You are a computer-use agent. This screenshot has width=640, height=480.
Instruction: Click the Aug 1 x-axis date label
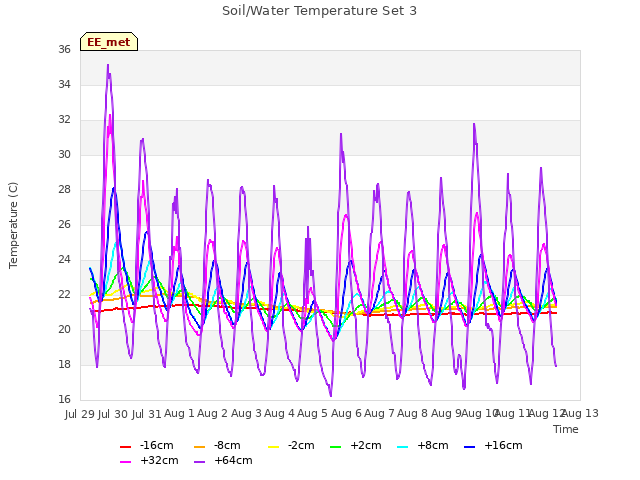click(179, 413)
